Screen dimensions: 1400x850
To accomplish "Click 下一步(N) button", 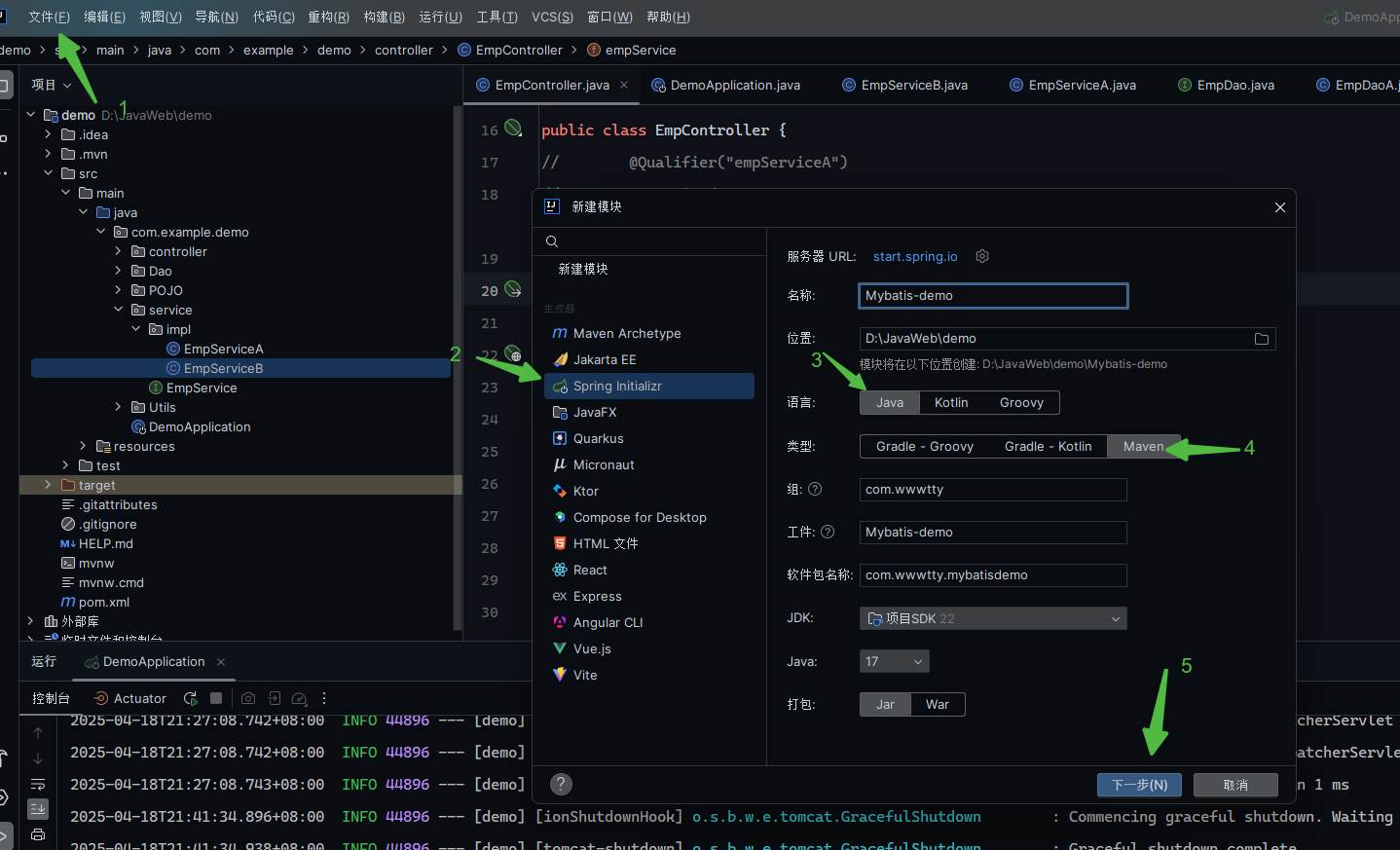I will 1139,785.
